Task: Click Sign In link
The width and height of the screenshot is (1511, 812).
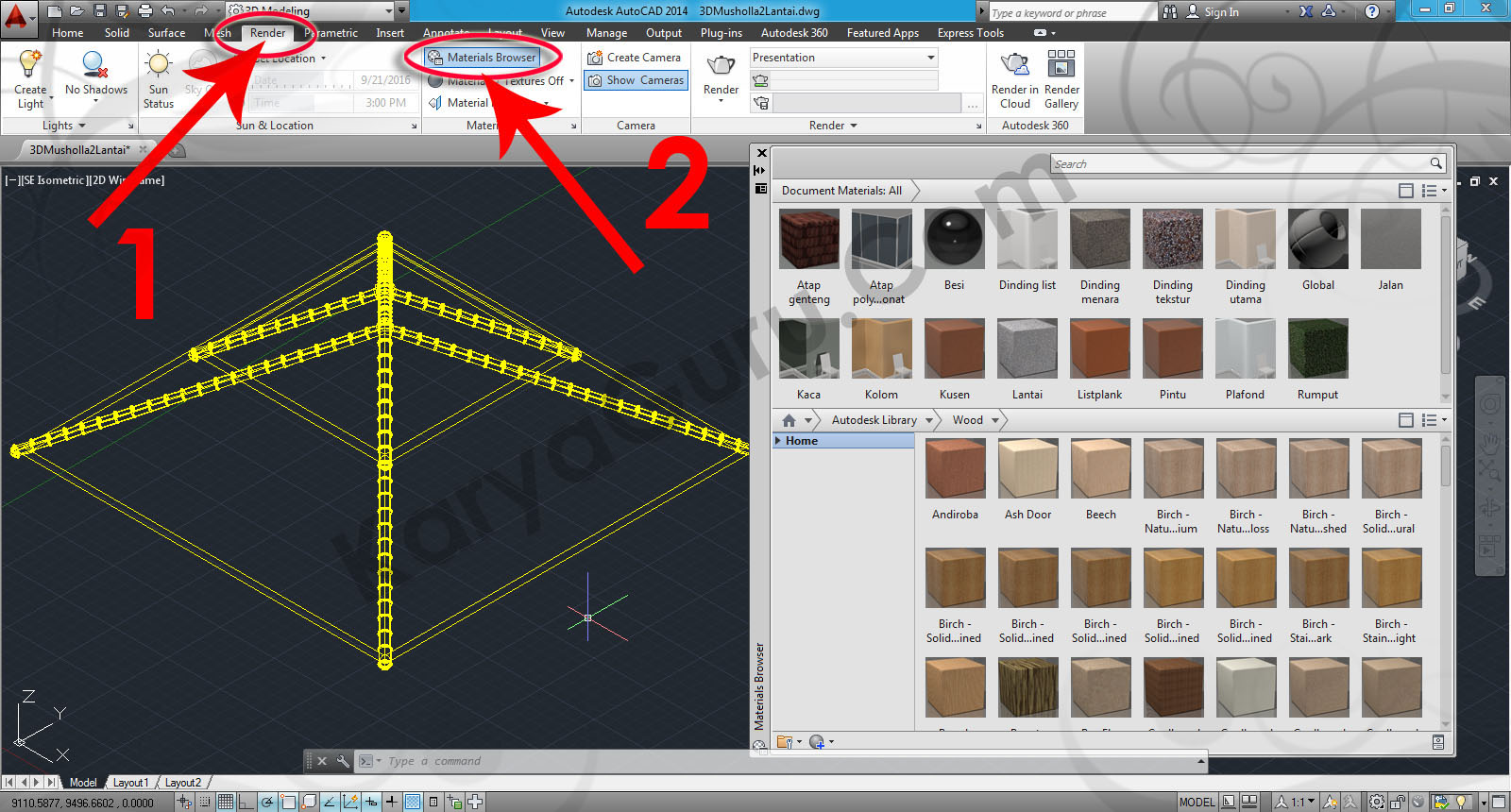Action: point(1220,12)
